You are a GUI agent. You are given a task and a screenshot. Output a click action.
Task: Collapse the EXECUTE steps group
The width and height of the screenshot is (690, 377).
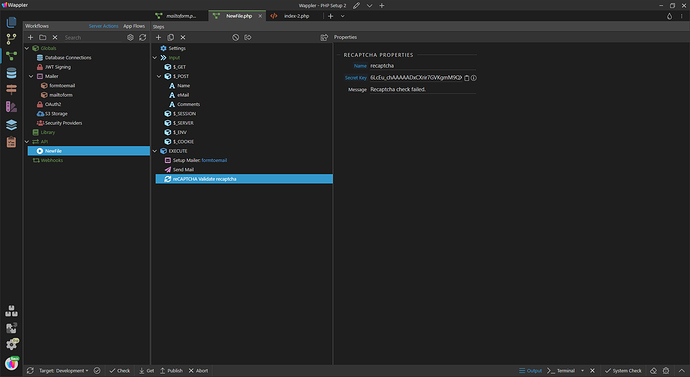point(154,151)
